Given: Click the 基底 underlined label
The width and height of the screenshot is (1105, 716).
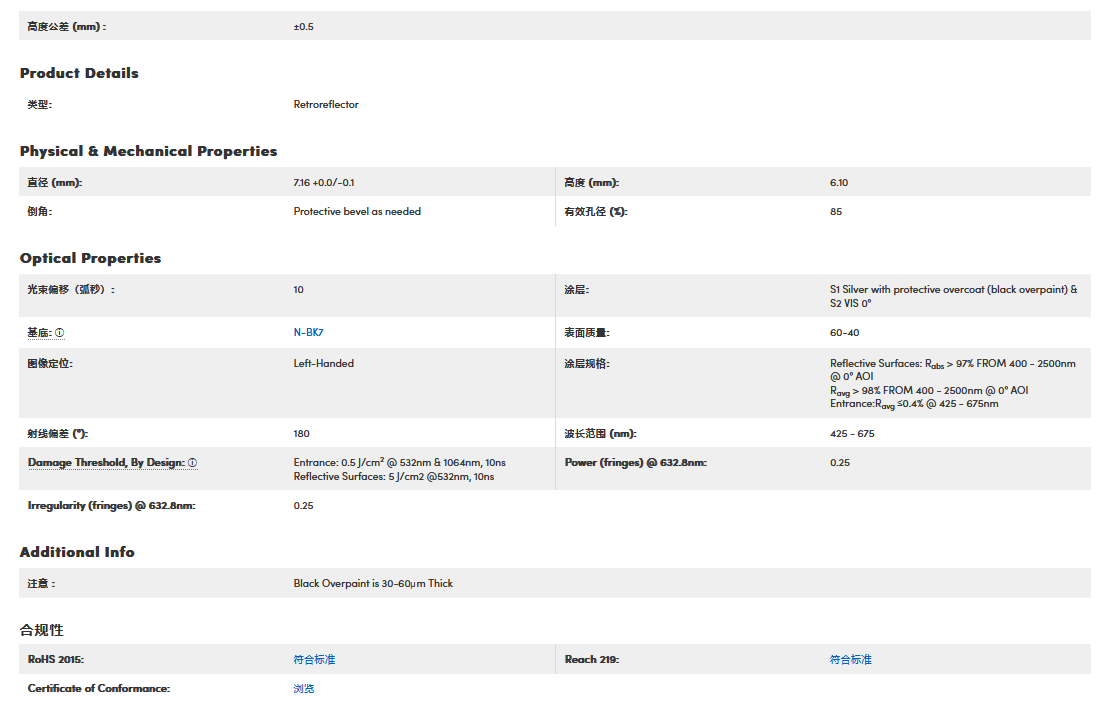Looking at the screenshot, I should coord(39,333).
